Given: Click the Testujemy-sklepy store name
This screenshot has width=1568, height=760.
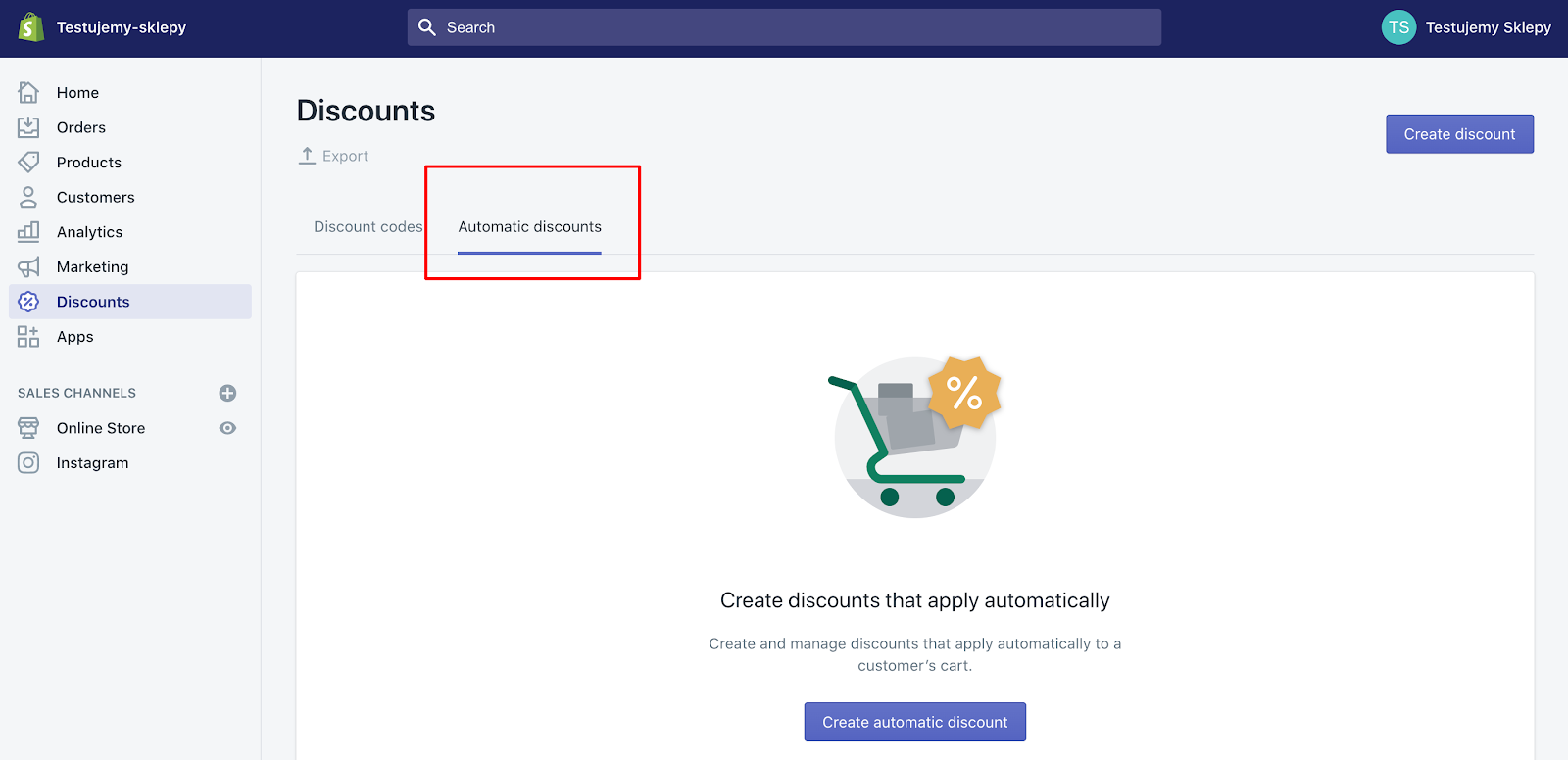Looking at the screenshot, I should 122,27.
